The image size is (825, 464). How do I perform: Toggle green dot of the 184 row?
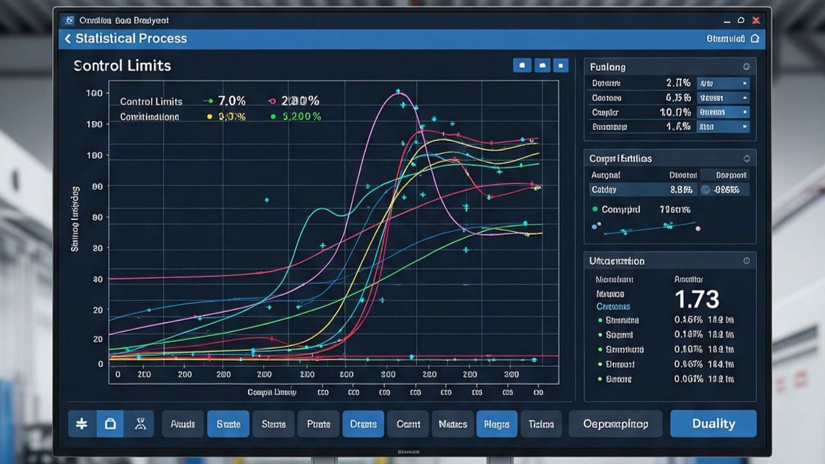tap(600, 364)
